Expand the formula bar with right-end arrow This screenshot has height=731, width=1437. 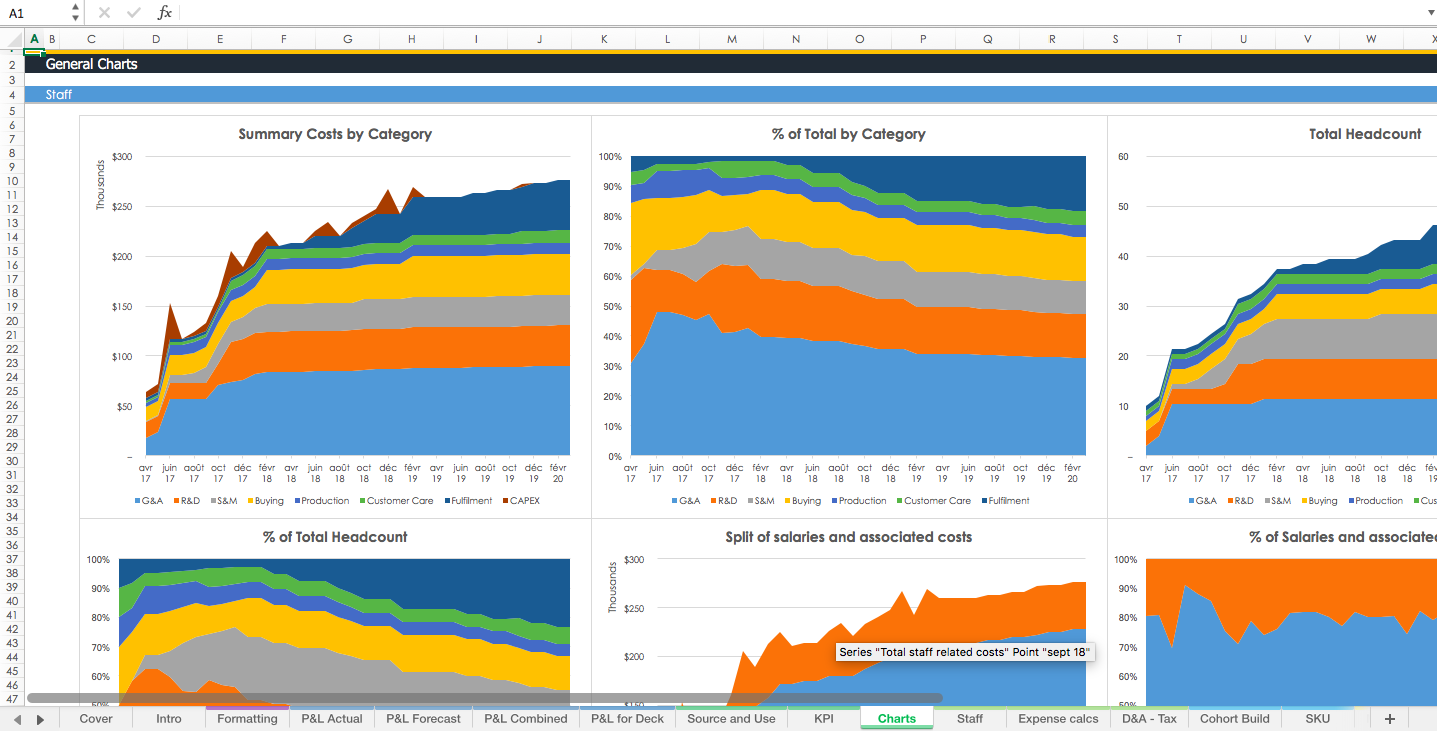(x=1430, y=13)
